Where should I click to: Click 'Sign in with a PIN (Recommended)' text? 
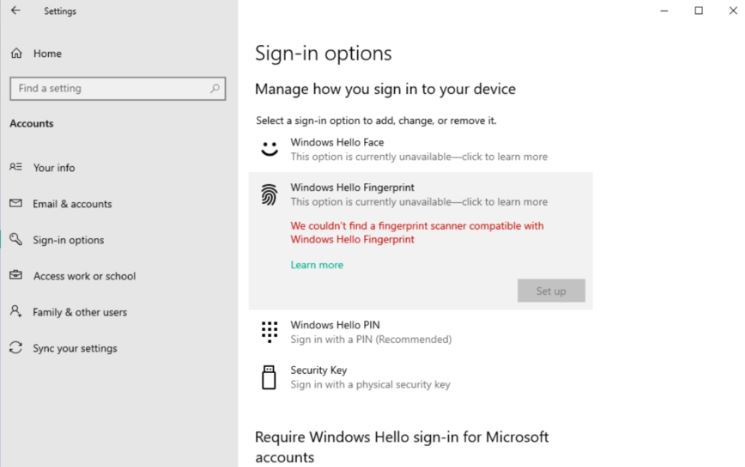371,339
